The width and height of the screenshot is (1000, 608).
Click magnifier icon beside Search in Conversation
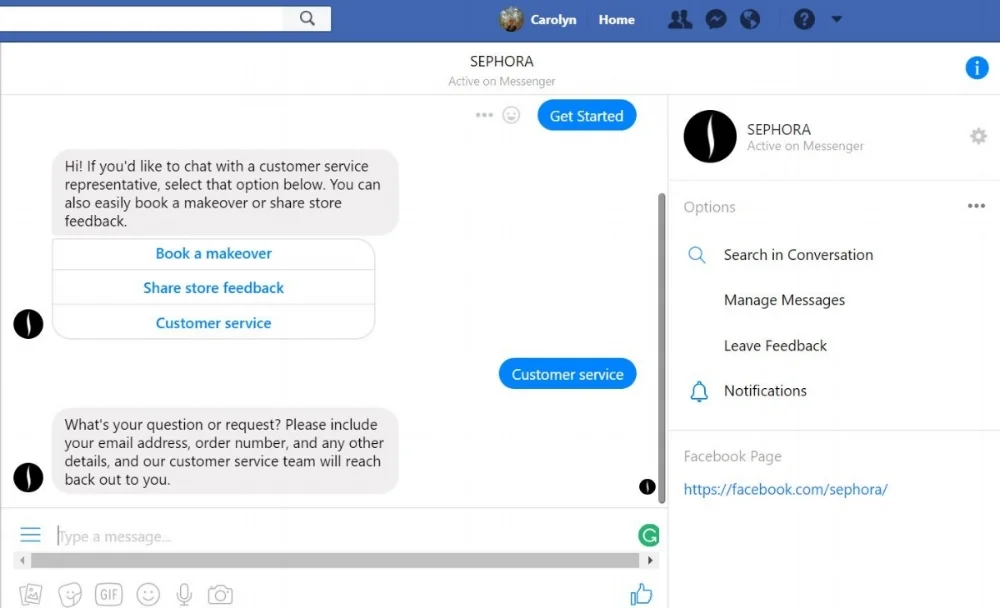click(x=696, y=255)
